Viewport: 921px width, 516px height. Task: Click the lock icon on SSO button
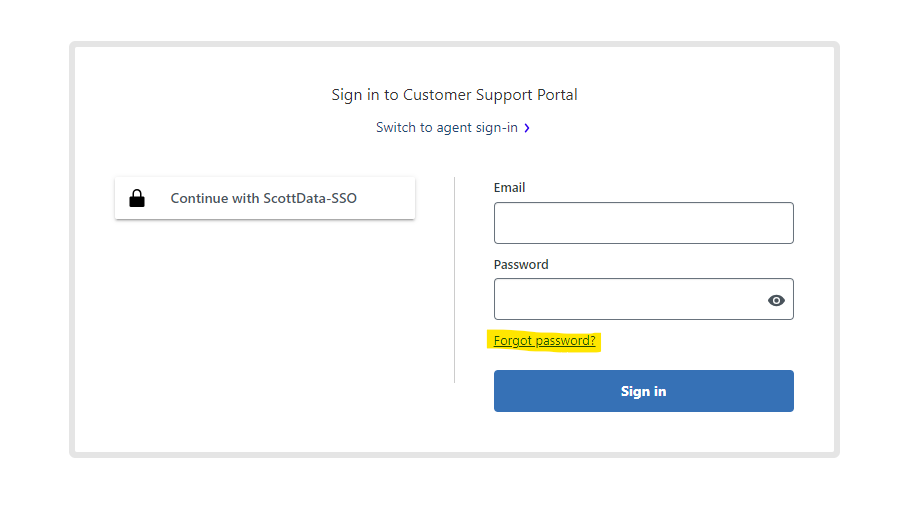point(137,198)
